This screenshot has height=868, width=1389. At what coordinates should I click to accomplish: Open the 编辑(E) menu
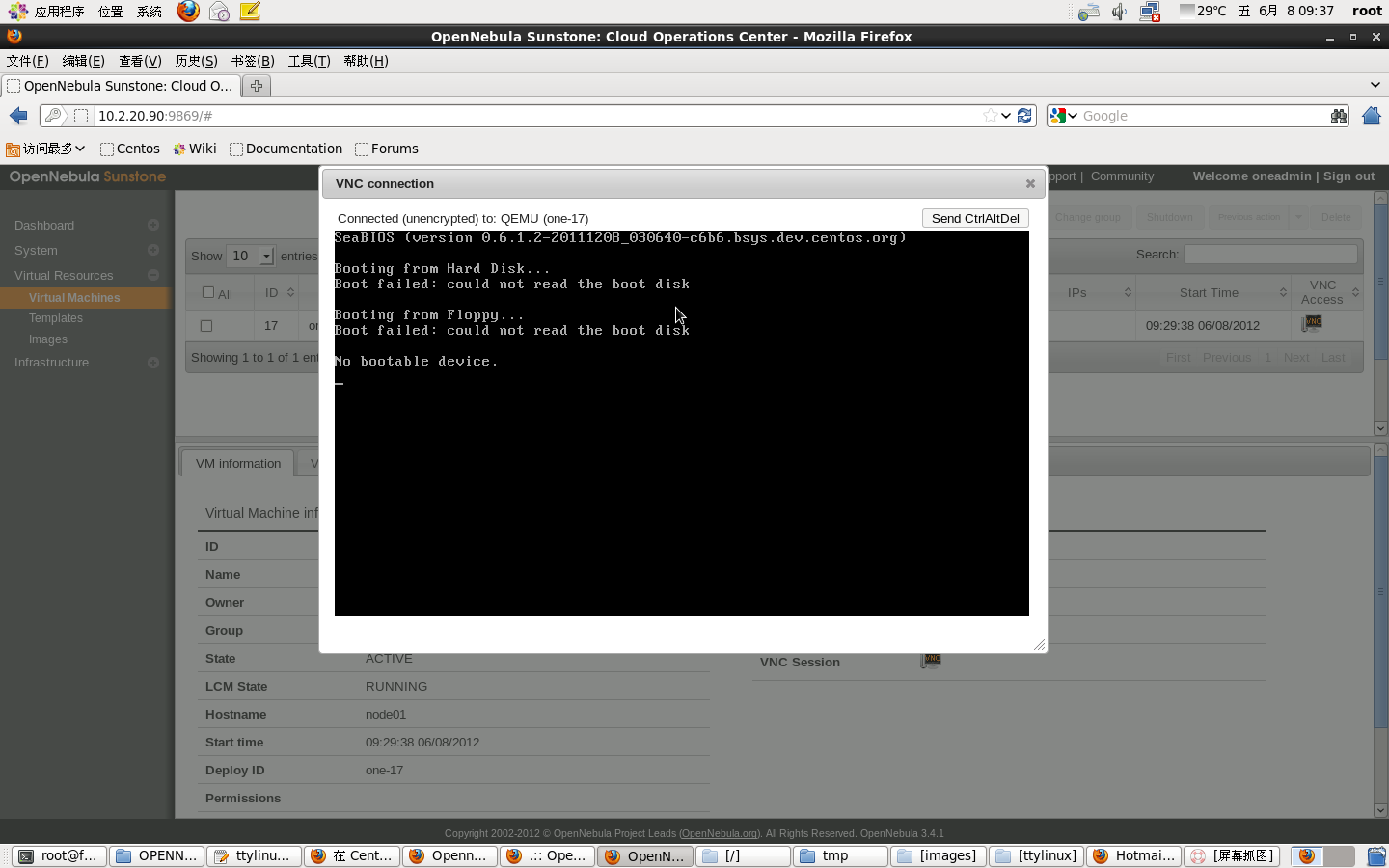pos(83,61)
